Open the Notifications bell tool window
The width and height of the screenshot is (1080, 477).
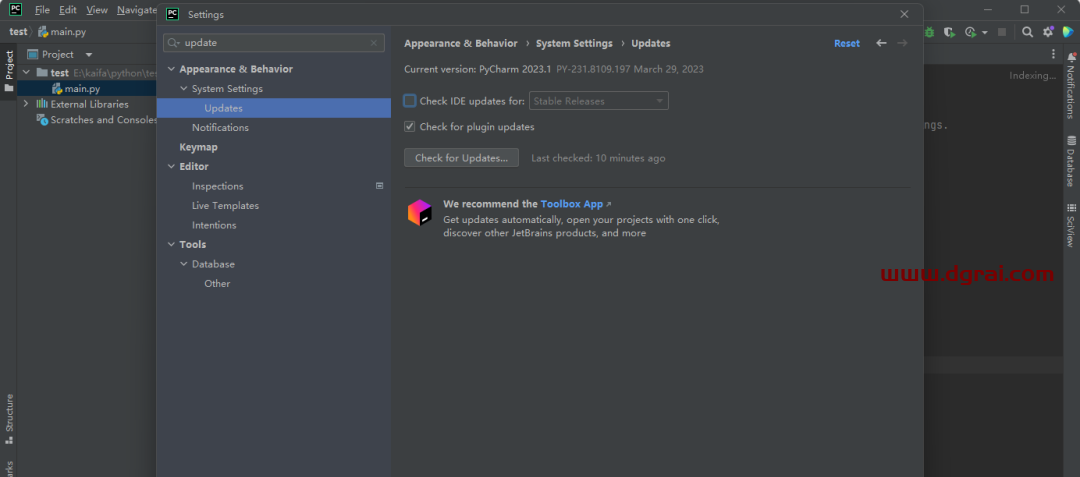(x=1070, y=87)
